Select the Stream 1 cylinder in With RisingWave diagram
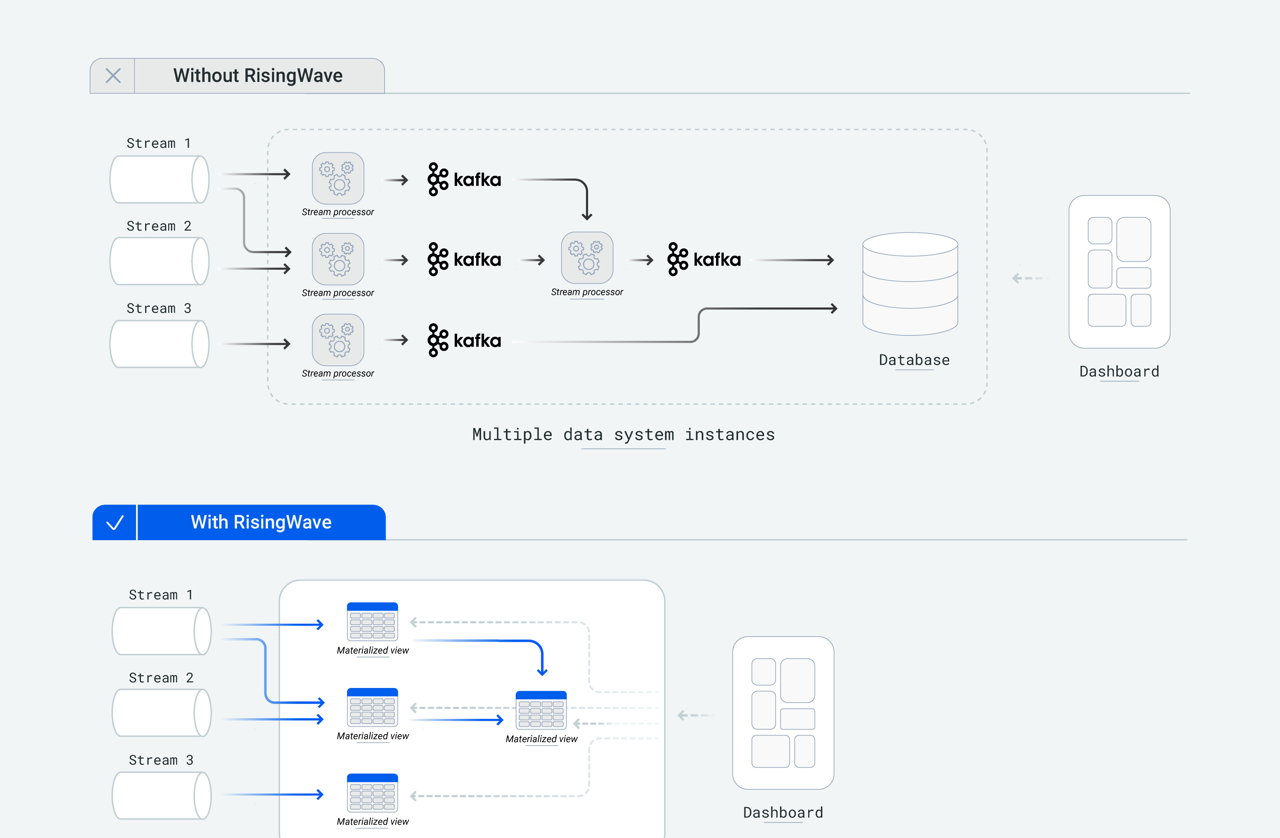The image size is (1280, 838). pos(162,630)
